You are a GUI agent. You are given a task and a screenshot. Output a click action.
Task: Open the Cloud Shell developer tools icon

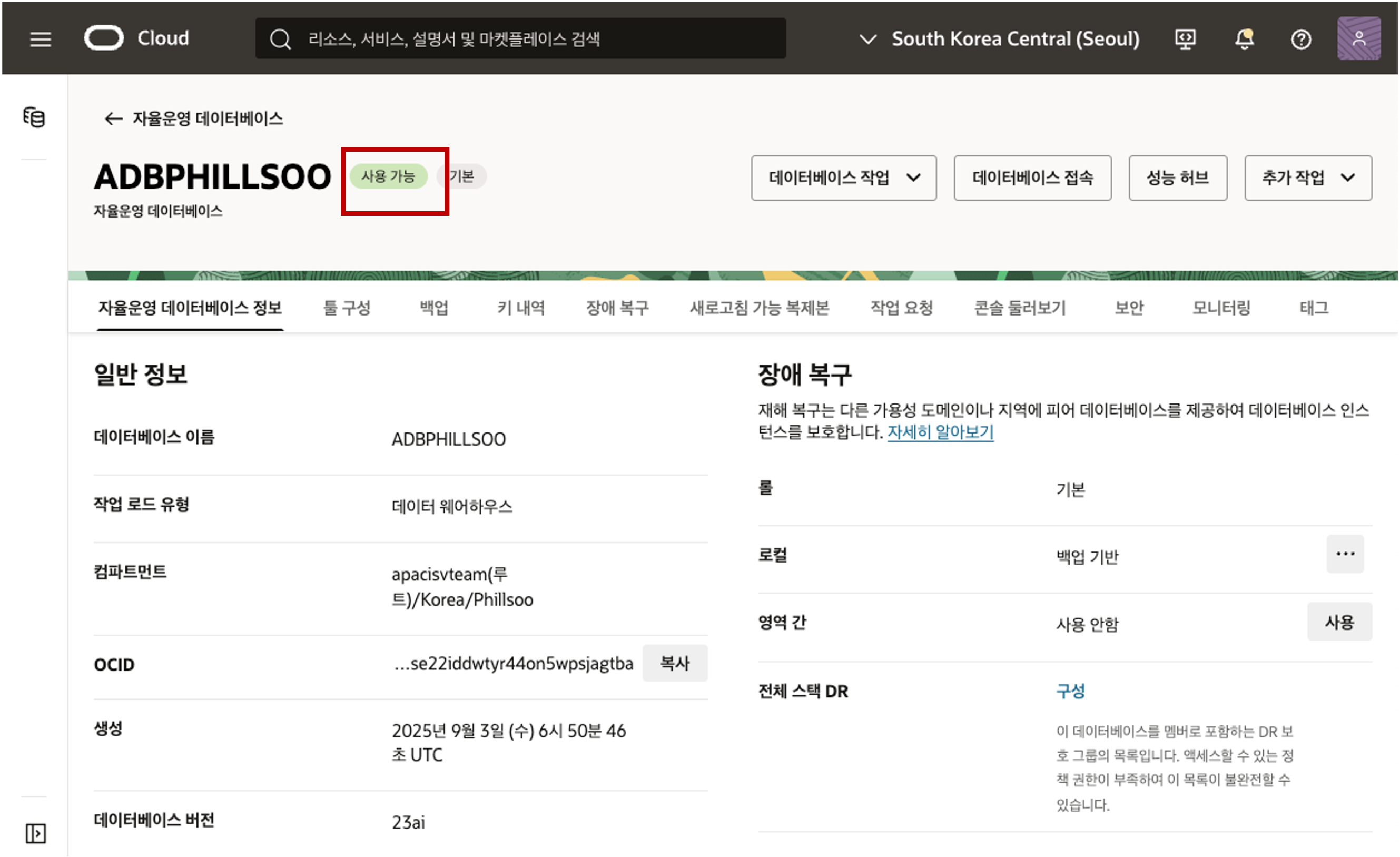tap(1185, 39)
